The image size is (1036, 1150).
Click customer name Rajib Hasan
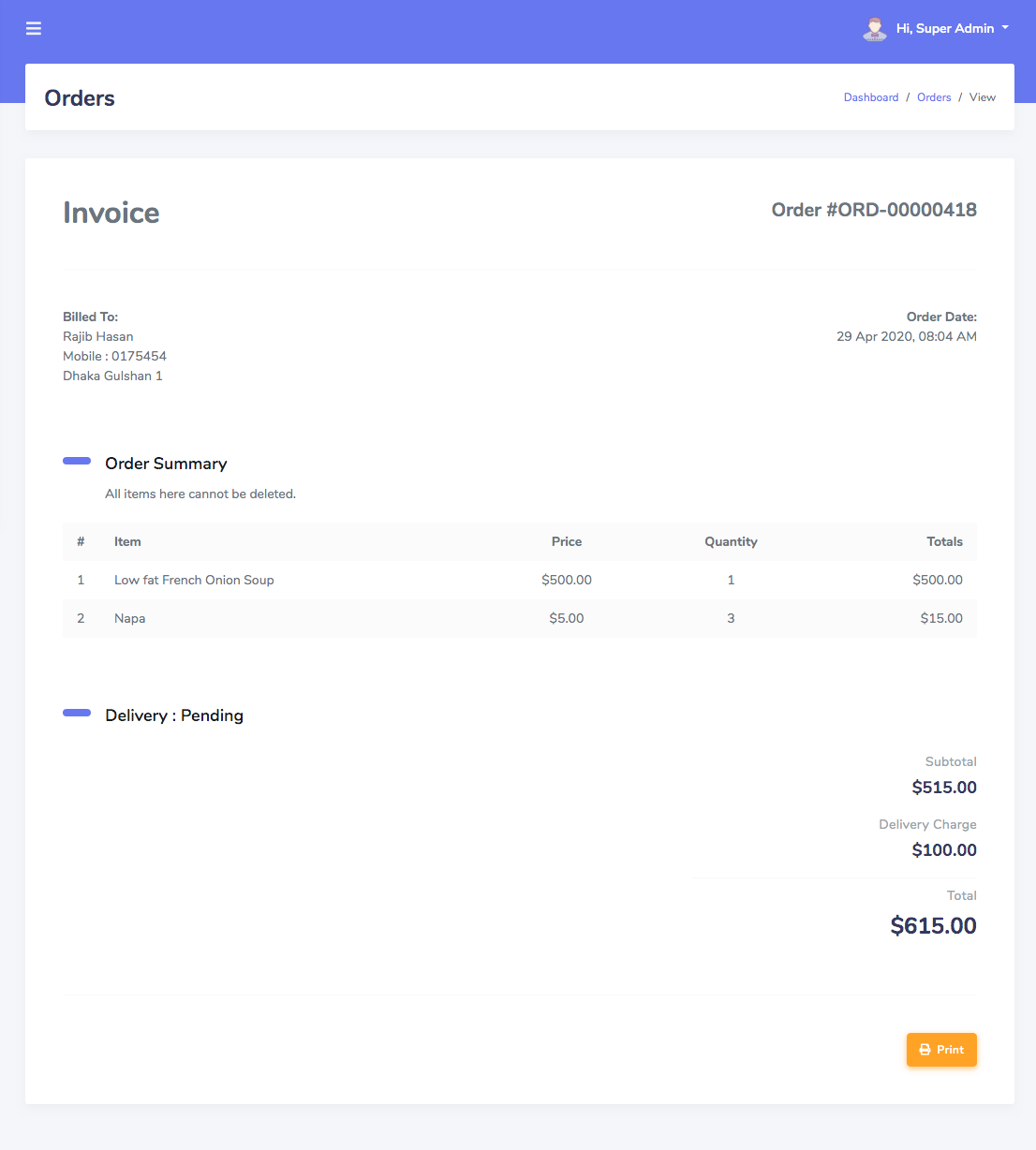(98, 336)
